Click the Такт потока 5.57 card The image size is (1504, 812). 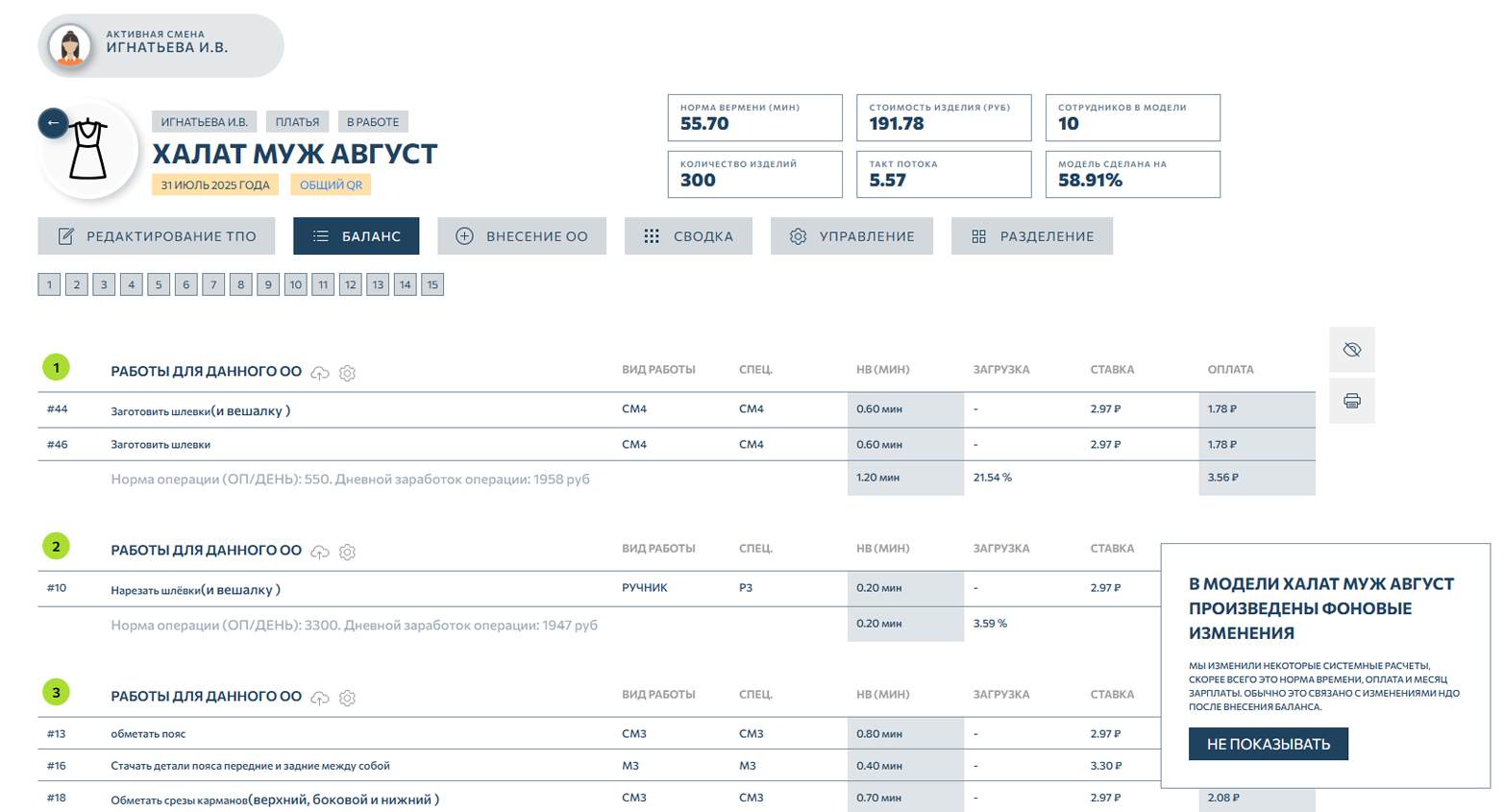click(x=944, y=174)
